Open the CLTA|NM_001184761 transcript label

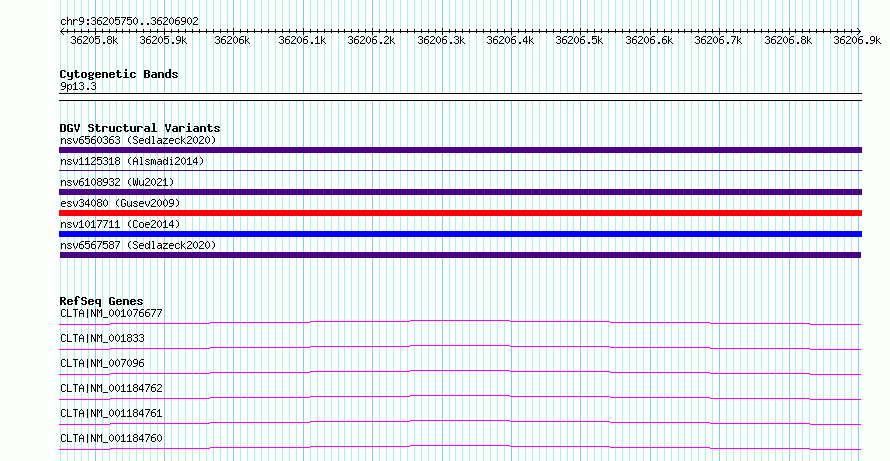(111, 413)
